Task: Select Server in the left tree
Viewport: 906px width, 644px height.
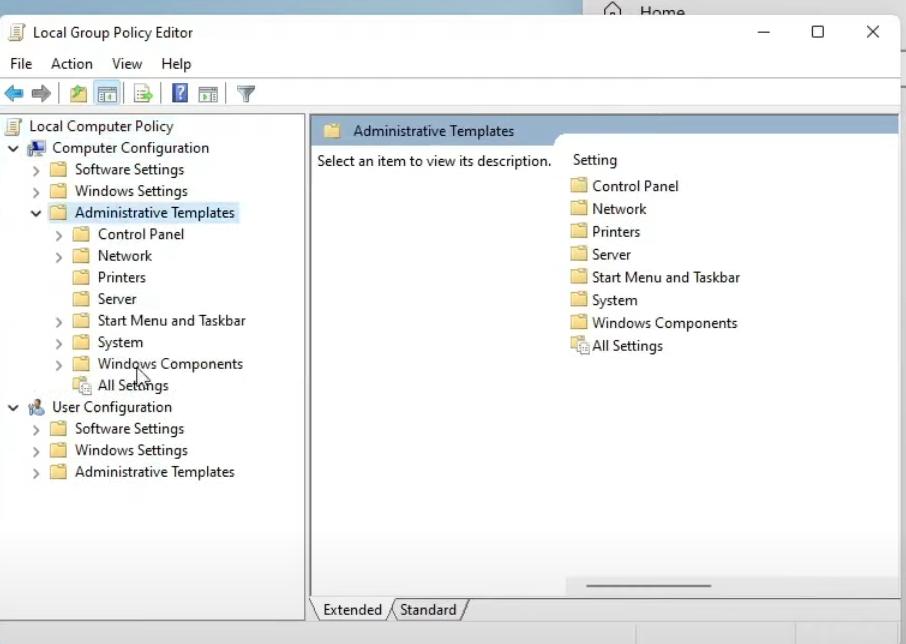Action: 117,299
